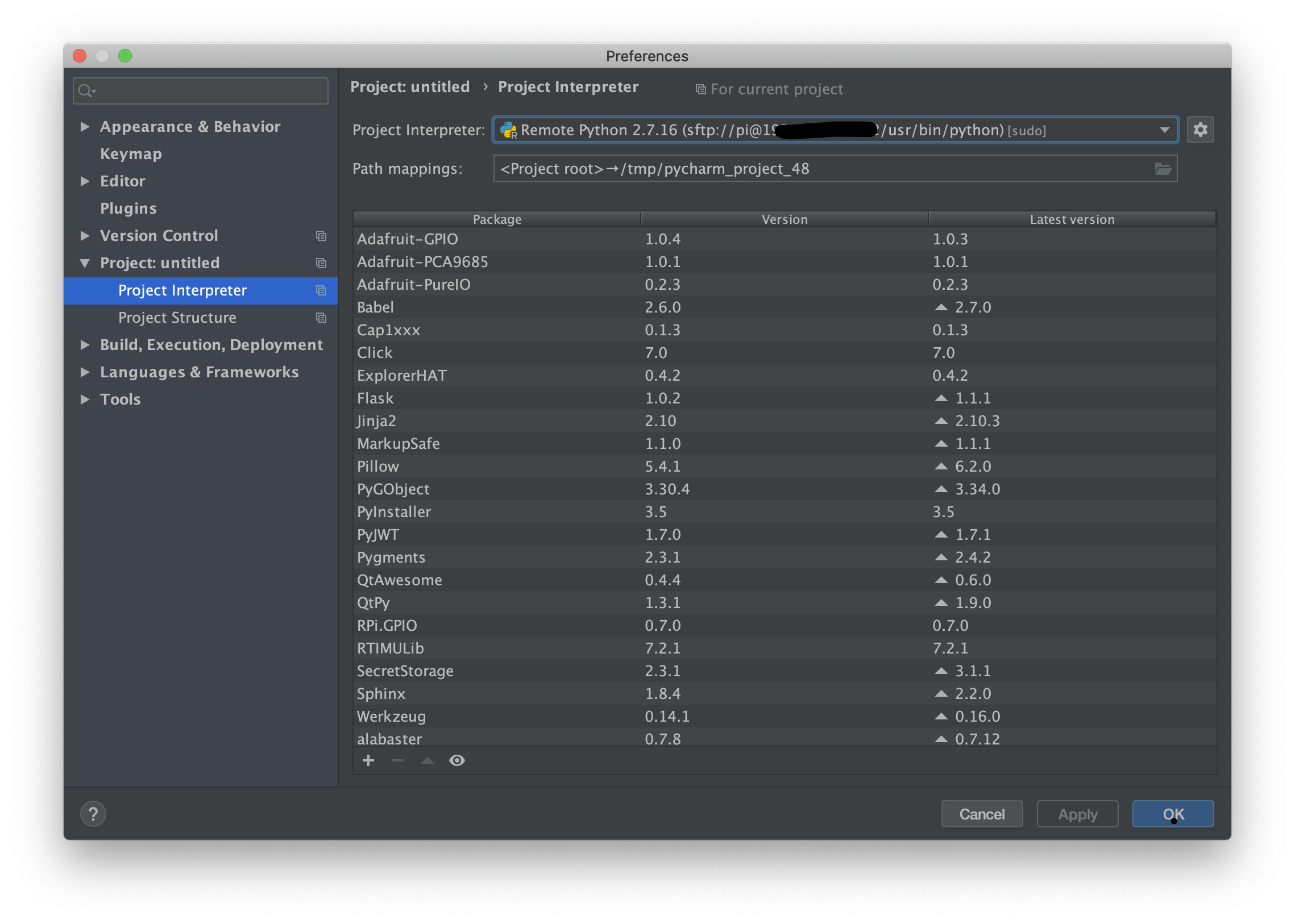Screen dimensions: 1295x924
Task: Select Project Interpreter tree item
Action: point(200,291)
